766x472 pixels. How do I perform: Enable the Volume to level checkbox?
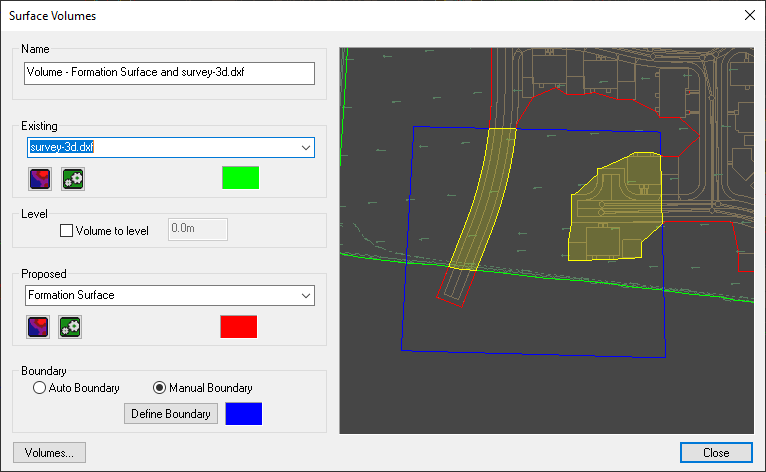67,231
